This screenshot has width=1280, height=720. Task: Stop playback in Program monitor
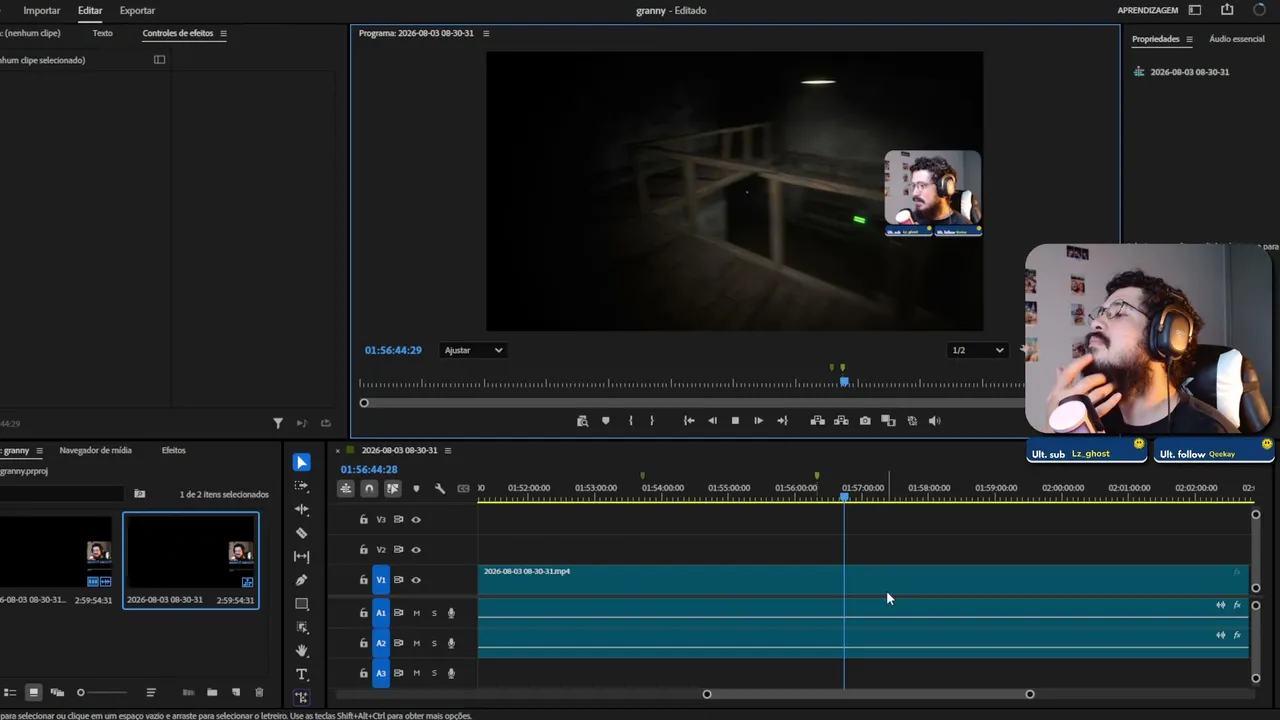pyautogui.click(x=735, y=421)
